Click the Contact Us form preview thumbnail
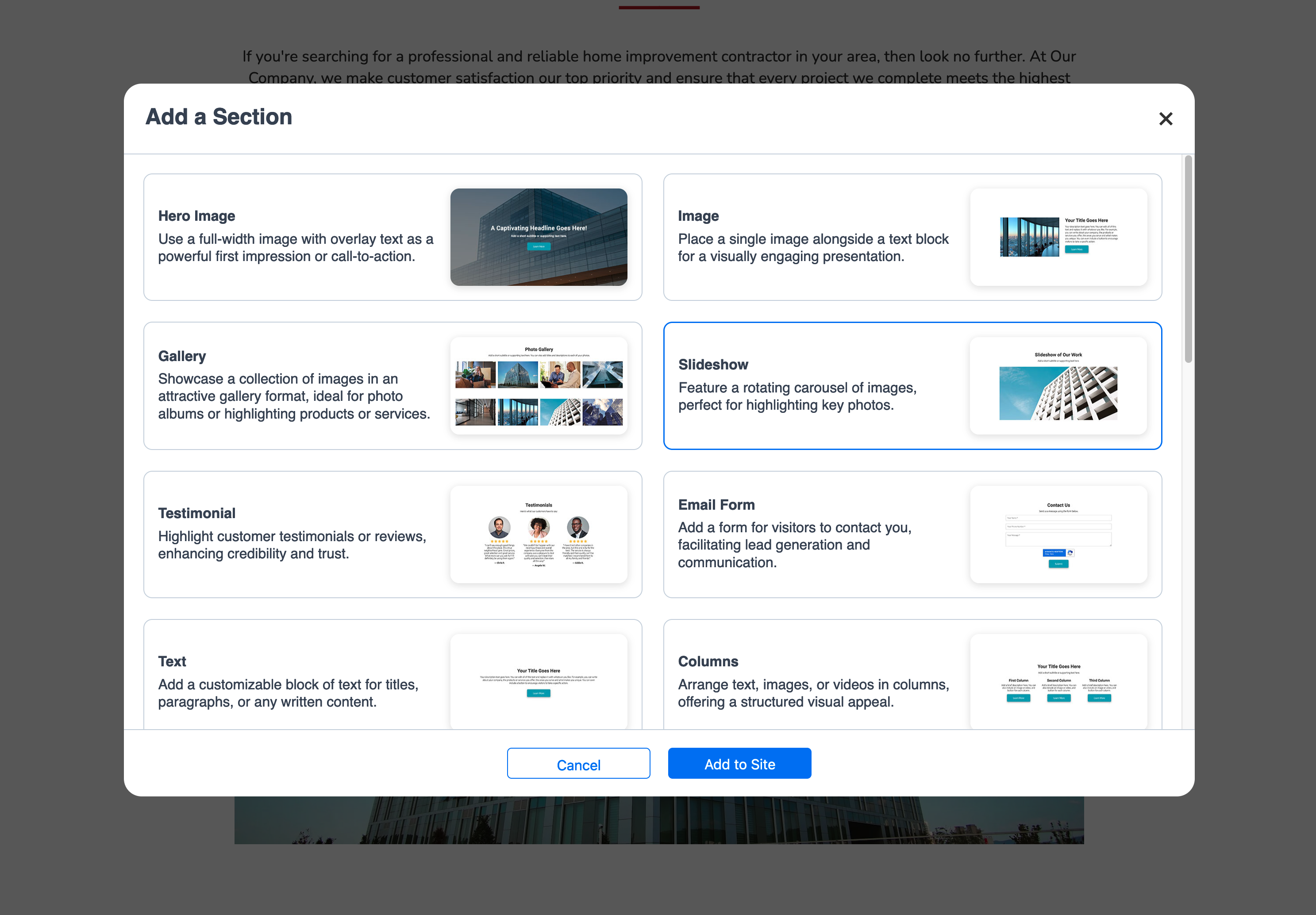 (x=1058, y=534)
